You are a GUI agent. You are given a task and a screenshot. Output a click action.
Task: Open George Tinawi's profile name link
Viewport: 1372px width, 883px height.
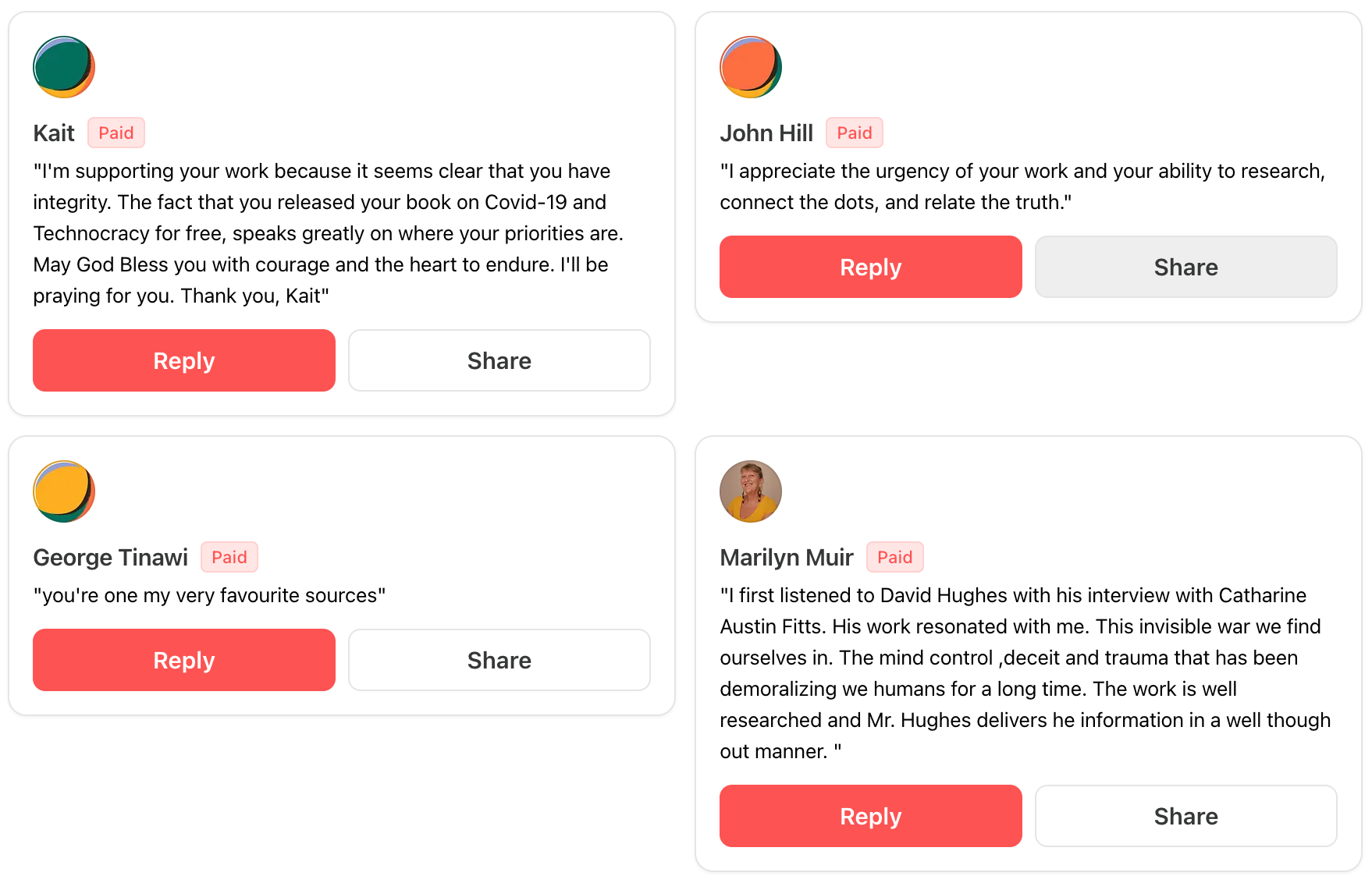pos(111,558)
